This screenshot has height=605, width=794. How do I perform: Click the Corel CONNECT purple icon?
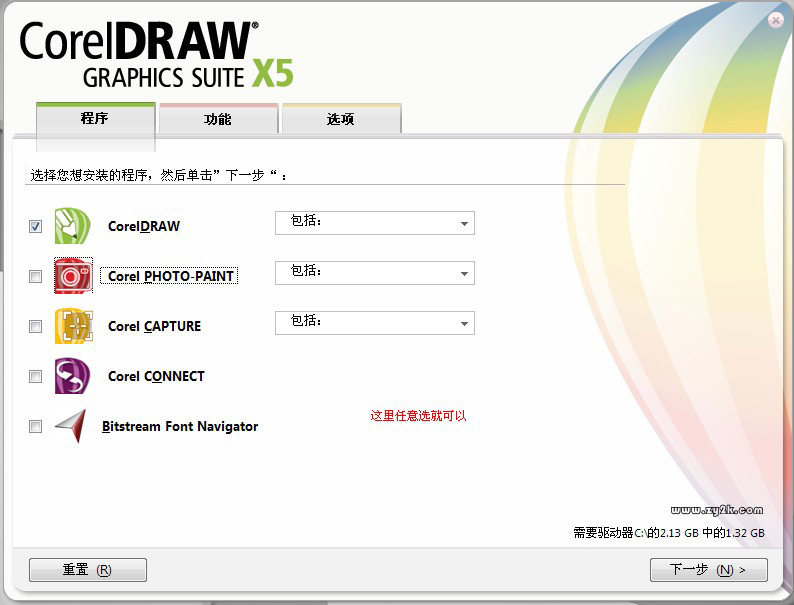[x=72, y=376]
